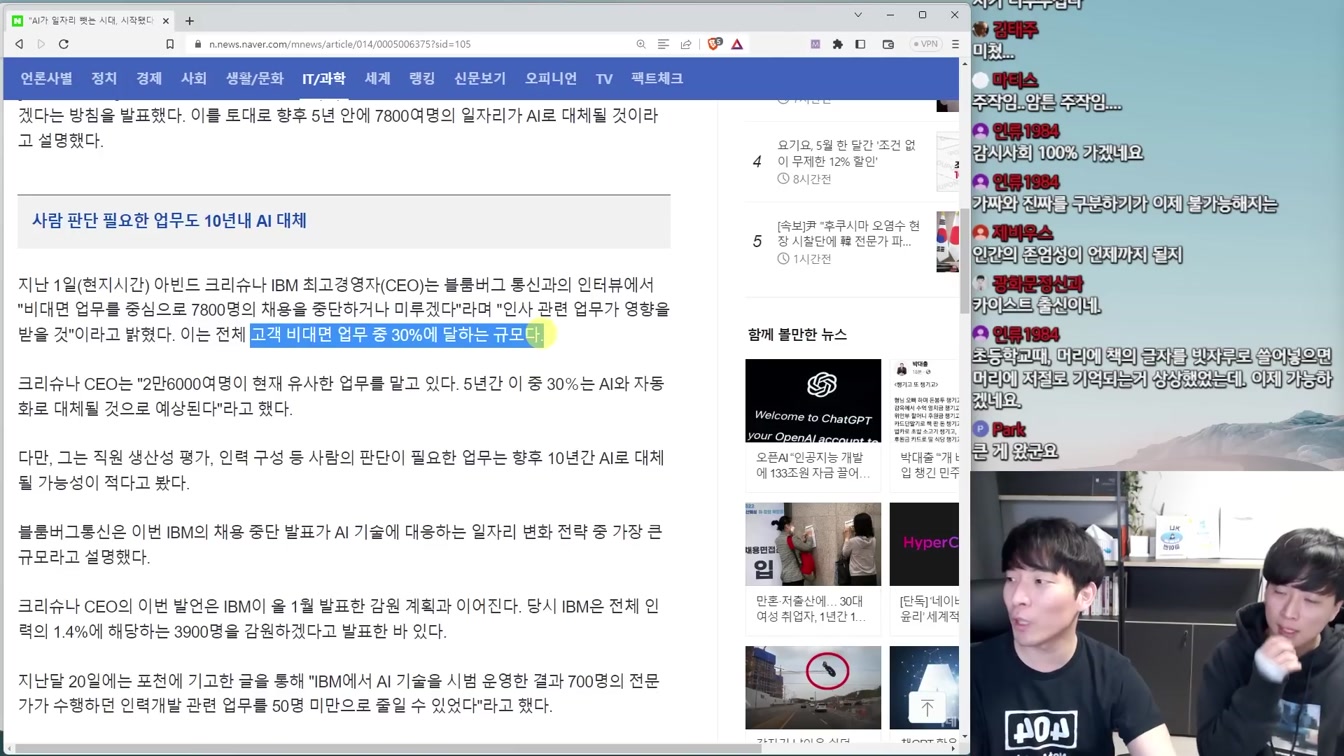Open the 언론사별 menu
Screen dimensions: 1344x756
[46, 78]
